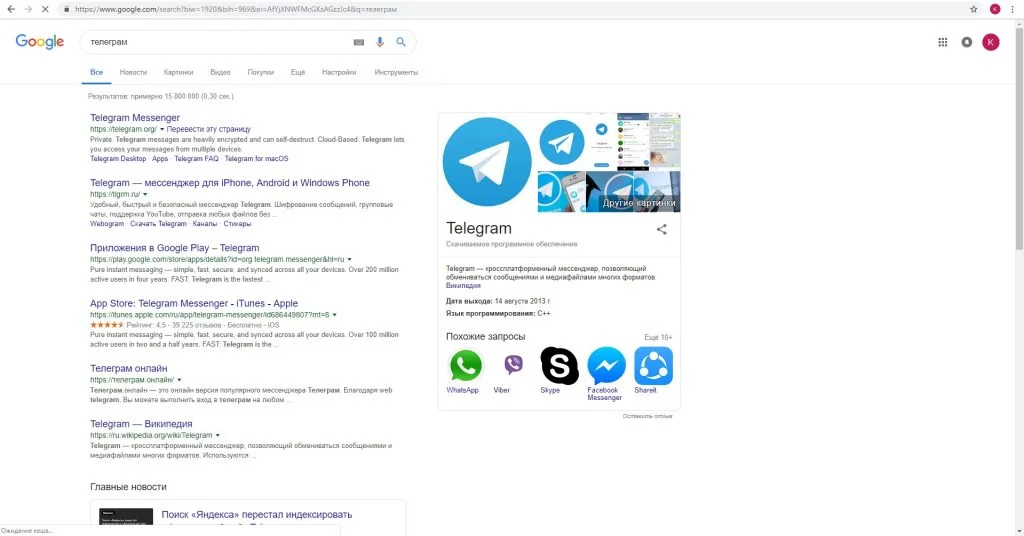1024x536 pixels.
Task: Open on-screen keyboard icon in search box
Action: tap(359, 42)
